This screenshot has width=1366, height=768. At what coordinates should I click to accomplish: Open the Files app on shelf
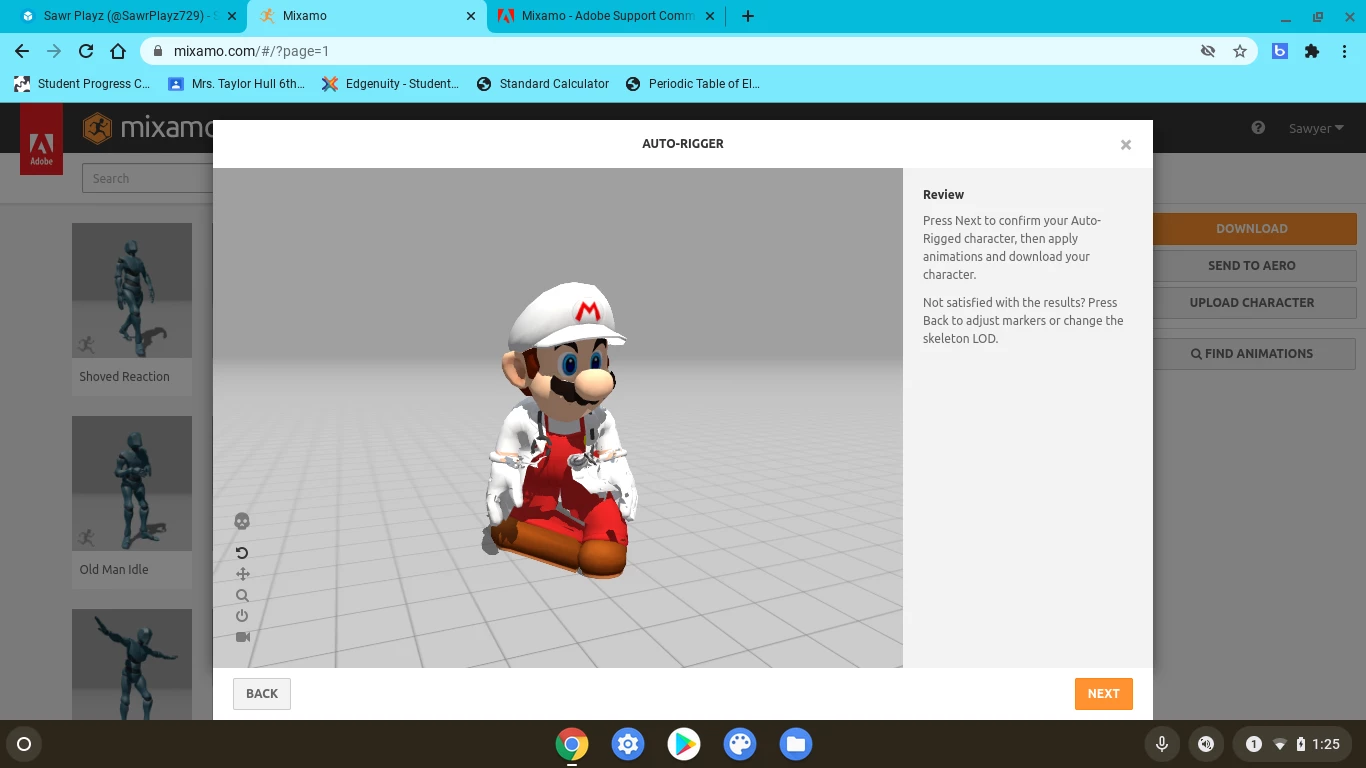pos(796,744)
